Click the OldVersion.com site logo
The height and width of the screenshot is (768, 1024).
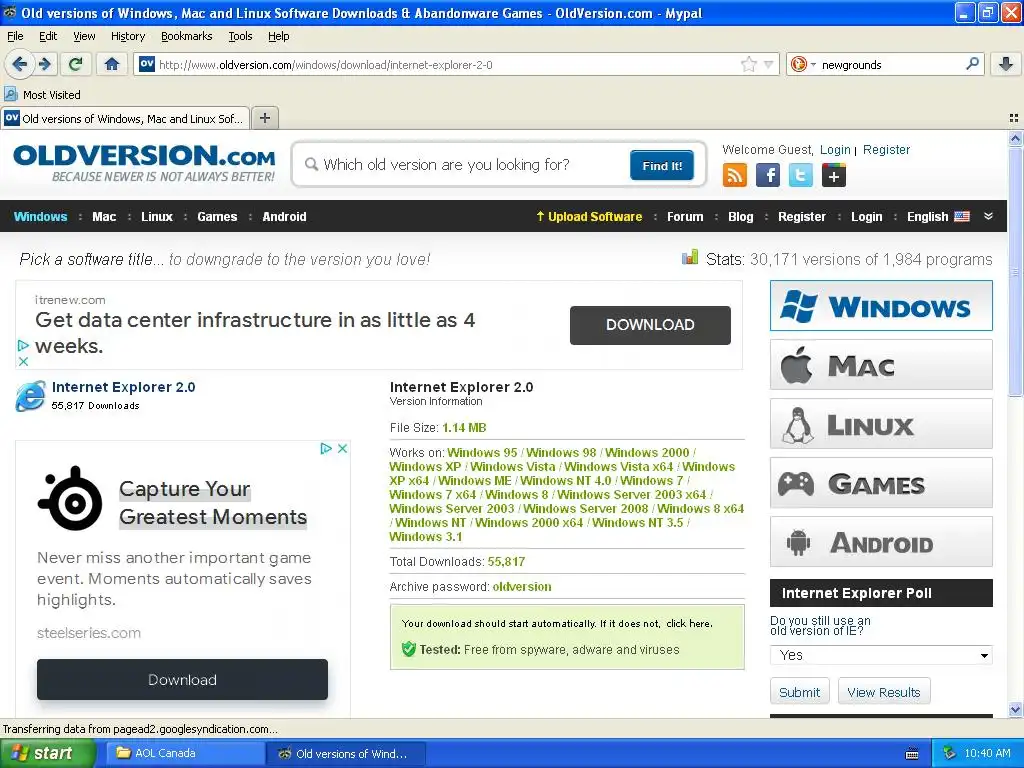click(x=144, y=163)
